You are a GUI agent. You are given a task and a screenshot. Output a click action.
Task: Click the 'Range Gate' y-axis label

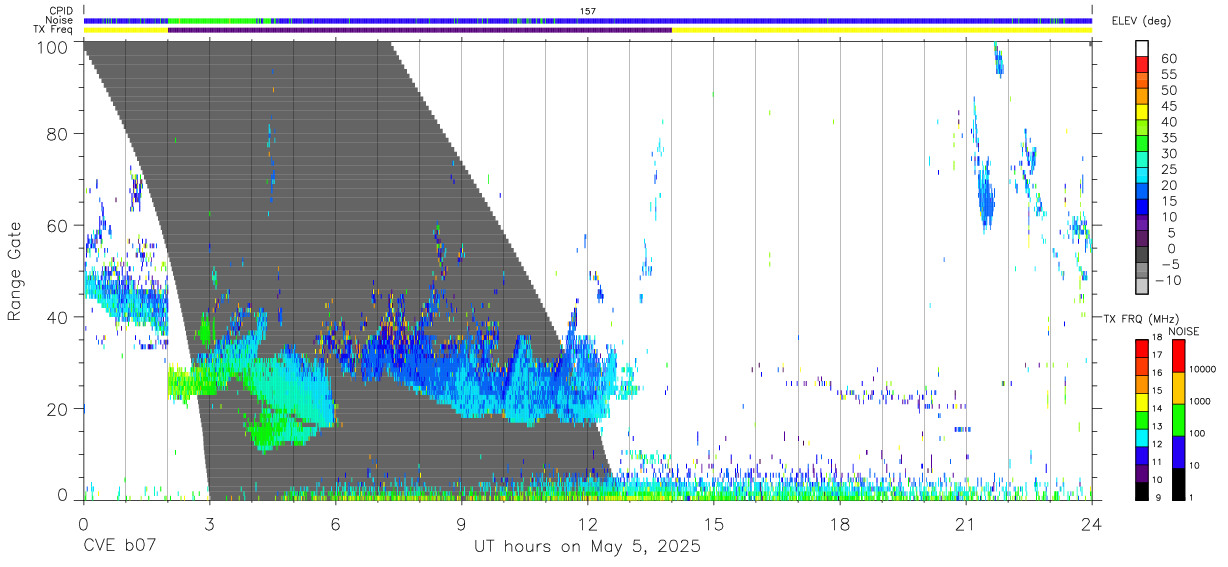[x=15, y=271]
